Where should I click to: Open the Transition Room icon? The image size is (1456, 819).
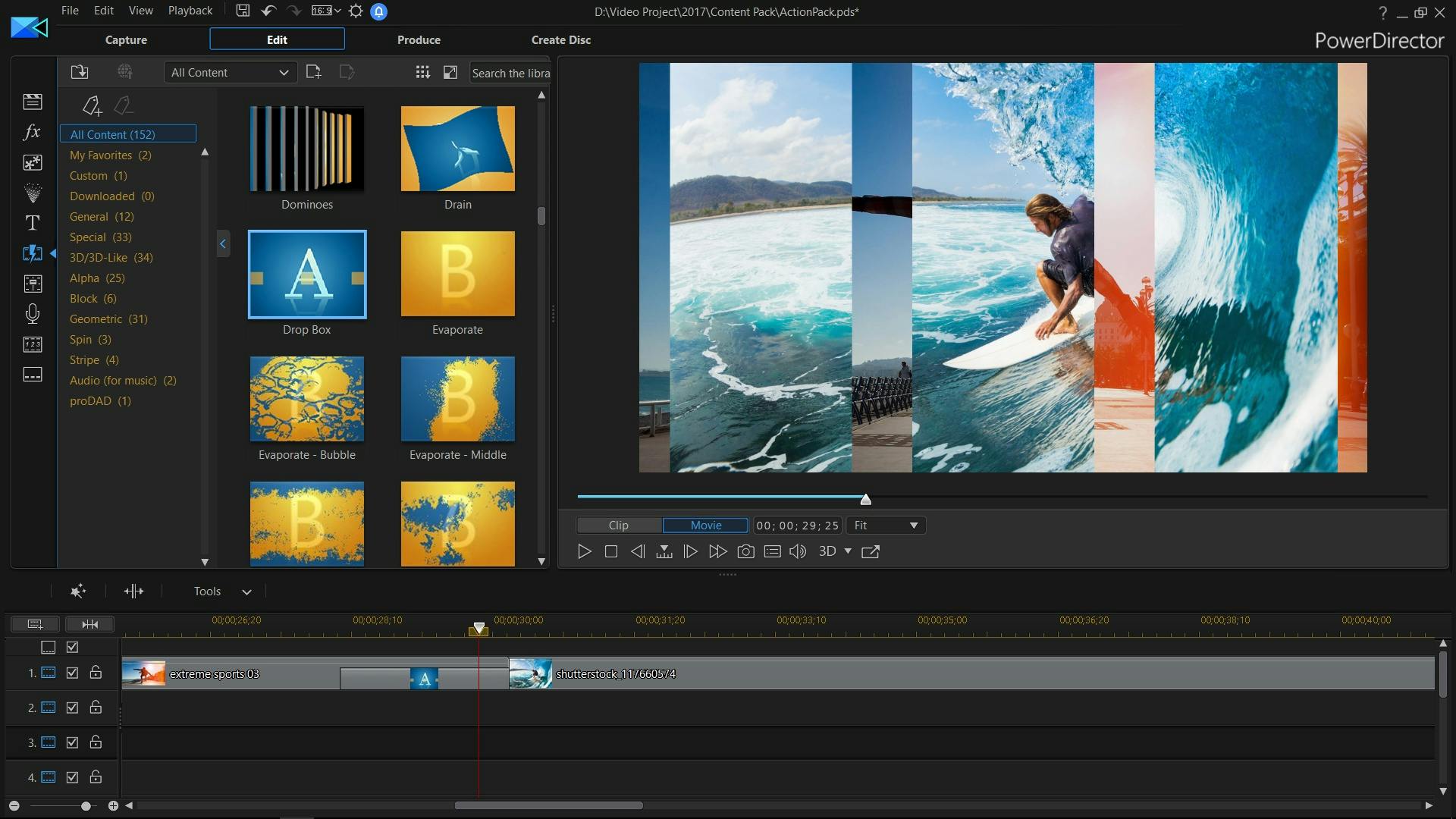pyautogui.click(x=33, y=253)
